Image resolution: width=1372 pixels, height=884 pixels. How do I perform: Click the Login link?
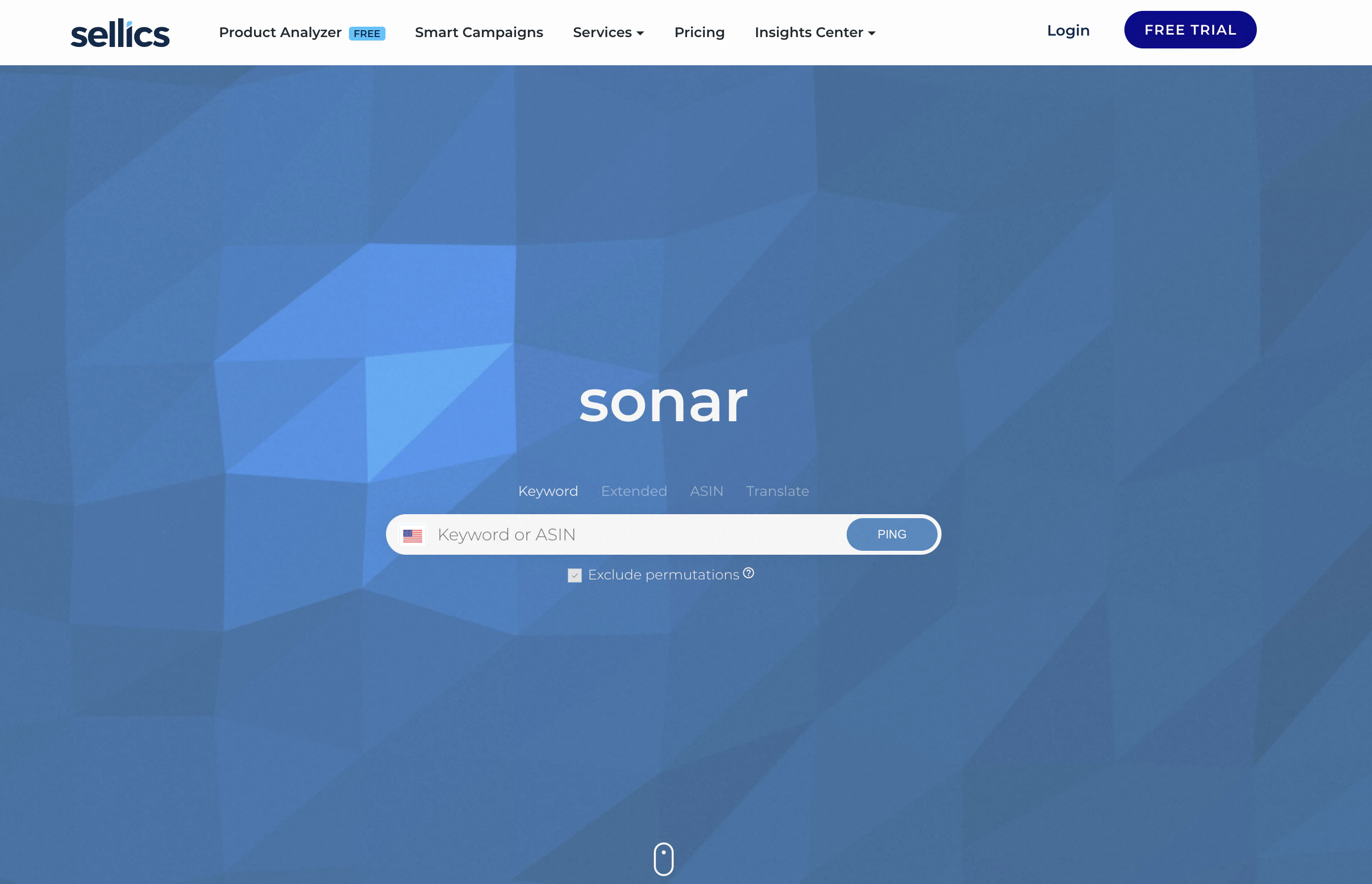[1068, 31]
